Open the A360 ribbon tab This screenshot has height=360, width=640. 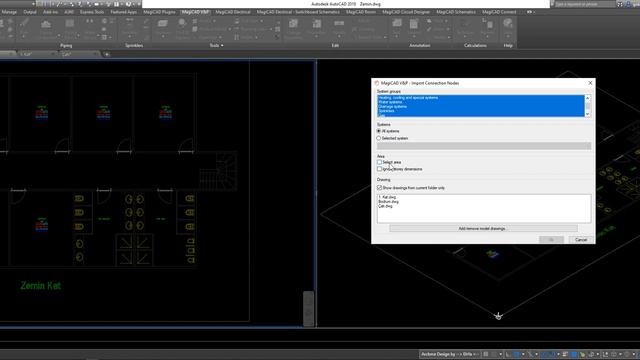tap(69, 12)
